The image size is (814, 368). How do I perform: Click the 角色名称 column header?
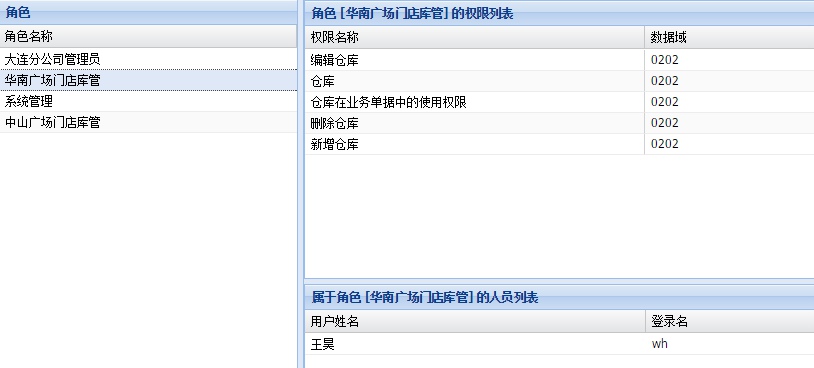[148, 37]
